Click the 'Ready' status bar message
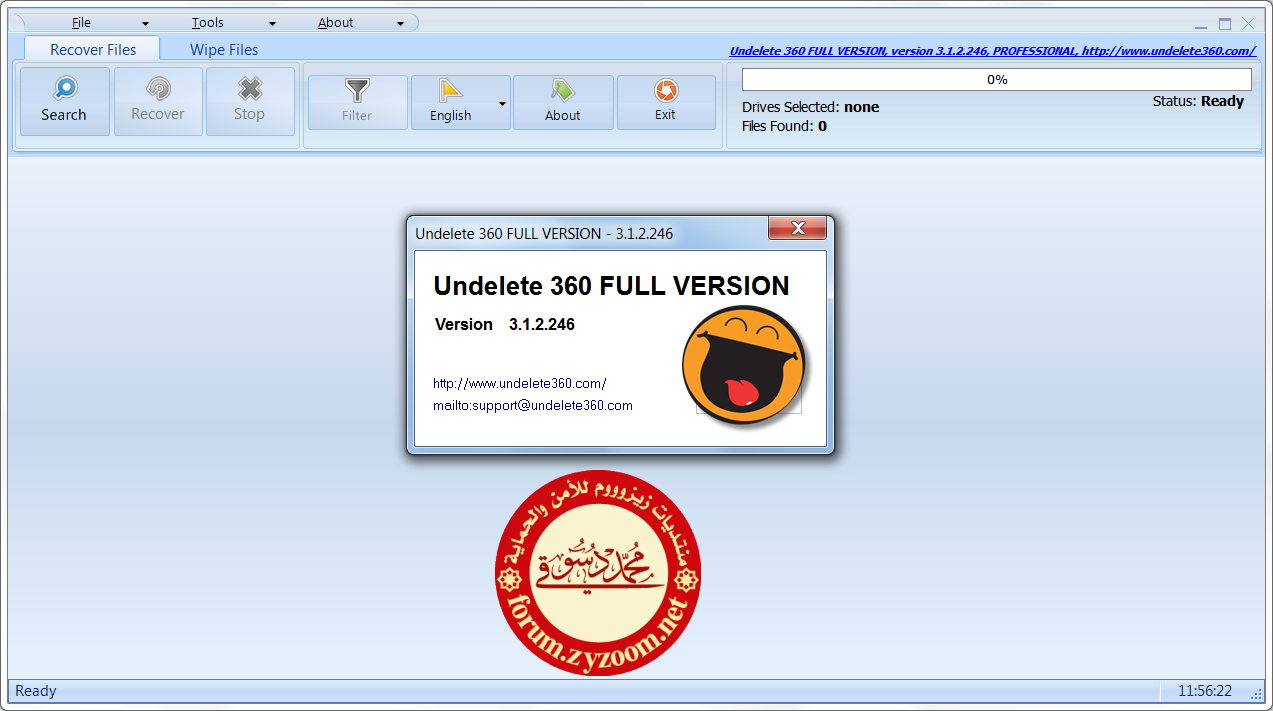The image size is (1273, 711). coord(36,691)
